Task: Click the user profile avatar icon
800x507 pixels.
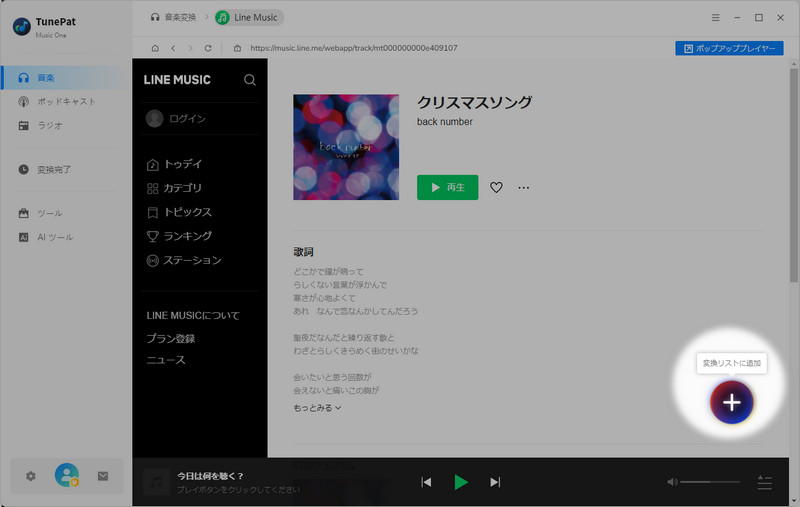Action: coord(67,475)
